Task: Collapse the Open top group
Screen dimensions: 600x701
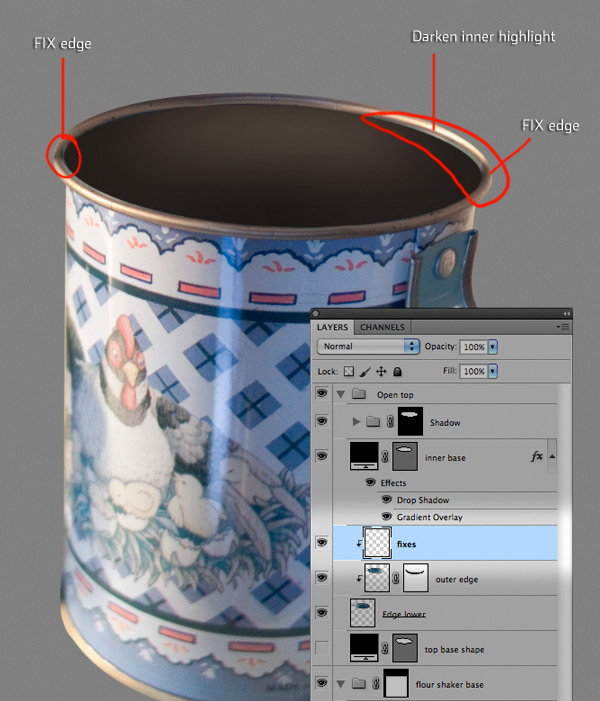Action: coord(341,395)
